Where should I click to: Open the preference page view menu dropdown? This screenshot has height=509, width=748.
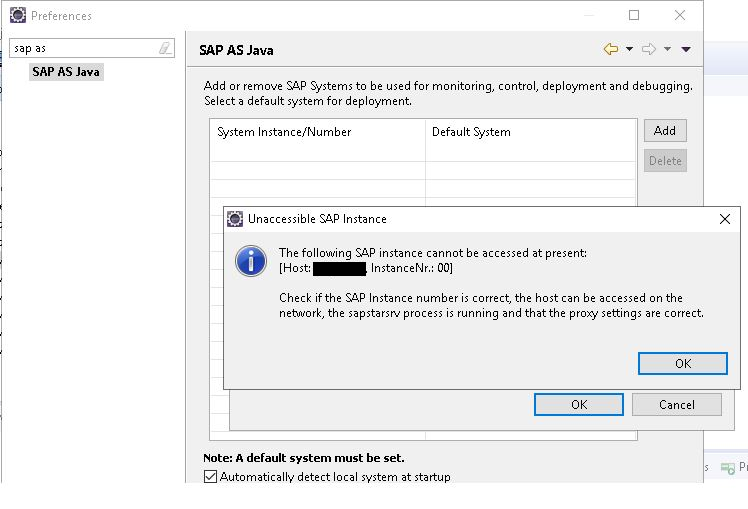(686, 49)
